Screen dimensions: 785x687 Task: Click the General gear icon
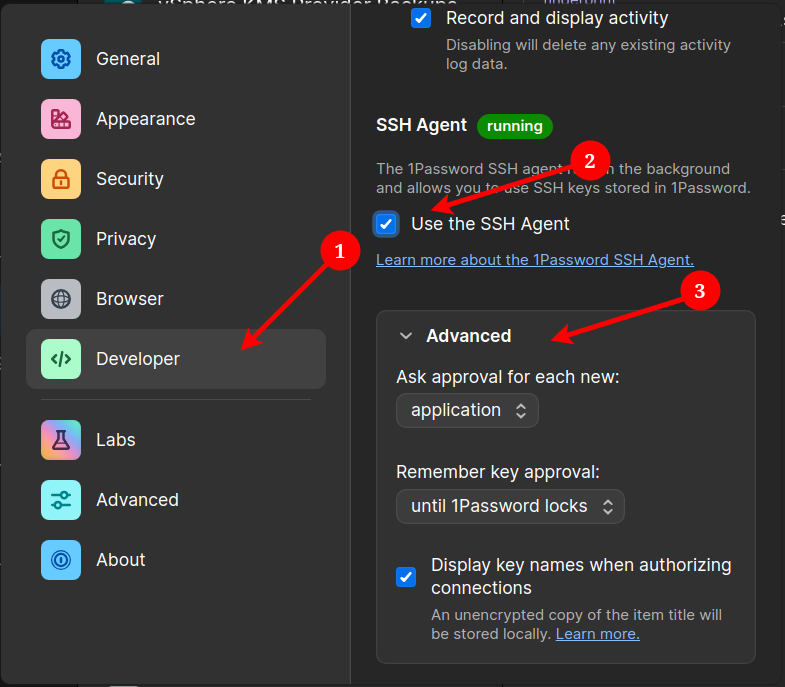(61, 59)
